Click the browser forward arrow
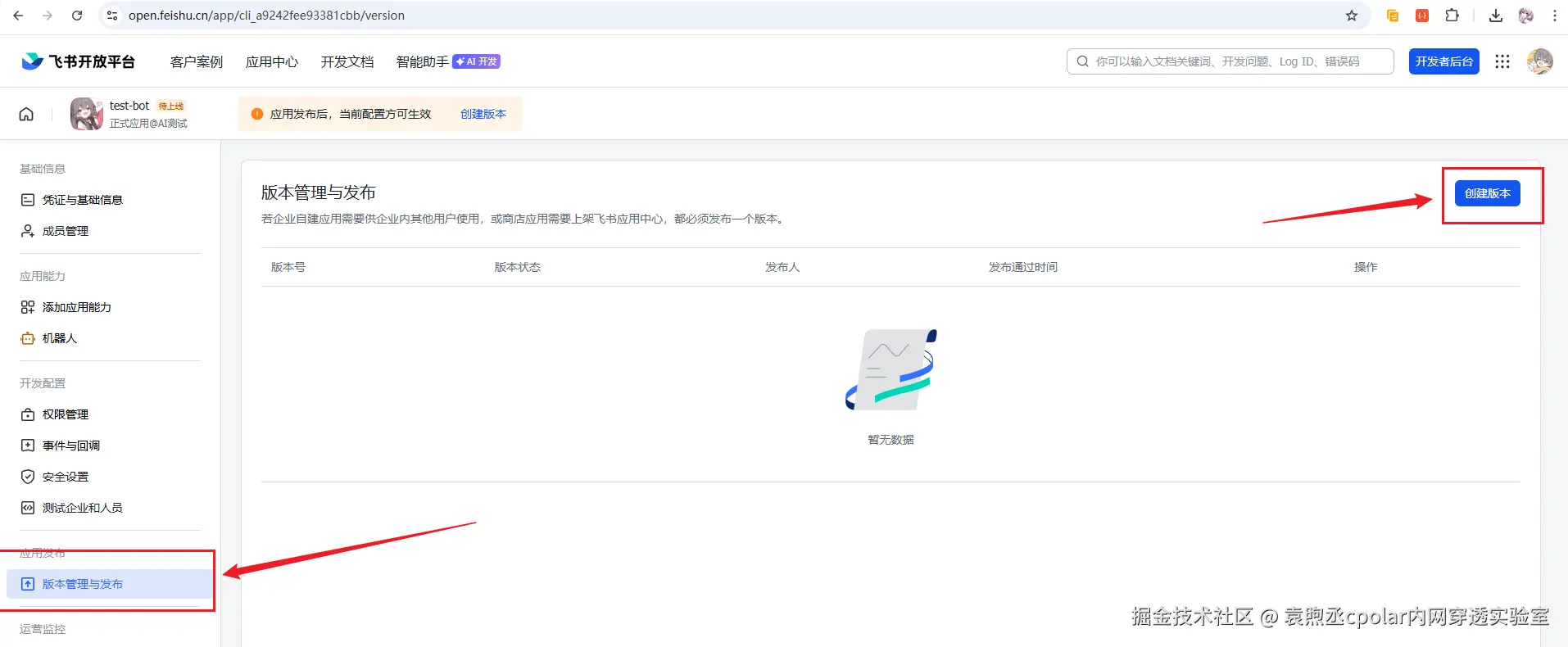 tap(48, 16)
